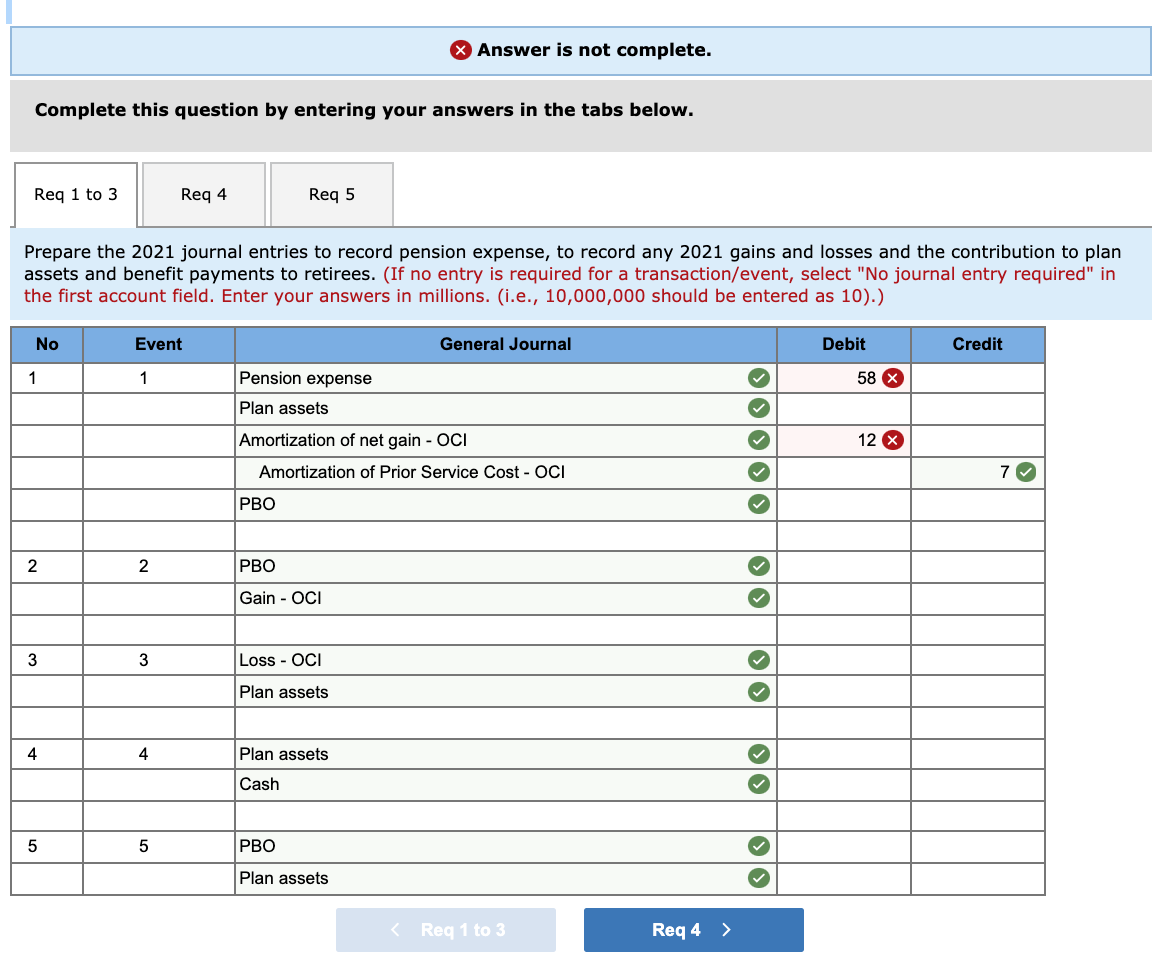Click the green check beside the last Plan assets row
The width and height of the screenshot is (1162, 974).
pos(758,878)
